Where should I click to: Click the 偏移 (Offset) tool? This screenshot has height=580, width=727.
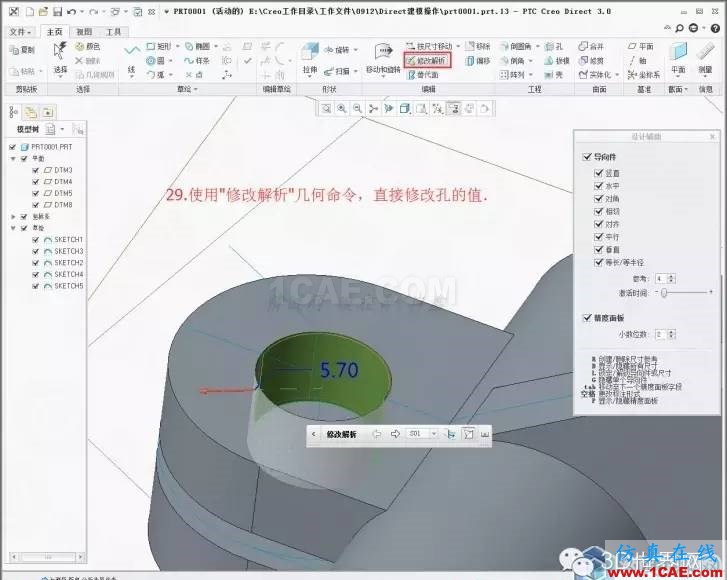point(478,61)
